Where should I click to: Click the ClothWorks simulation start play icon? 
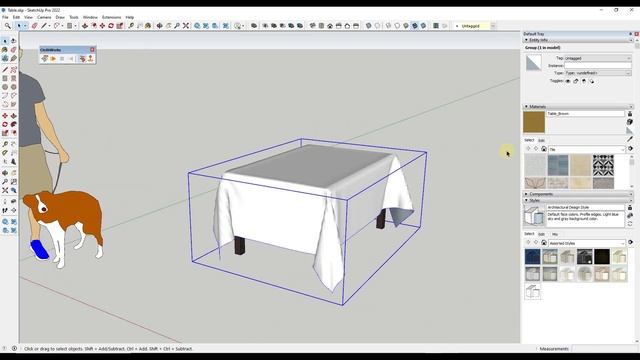tap(53, 59)
